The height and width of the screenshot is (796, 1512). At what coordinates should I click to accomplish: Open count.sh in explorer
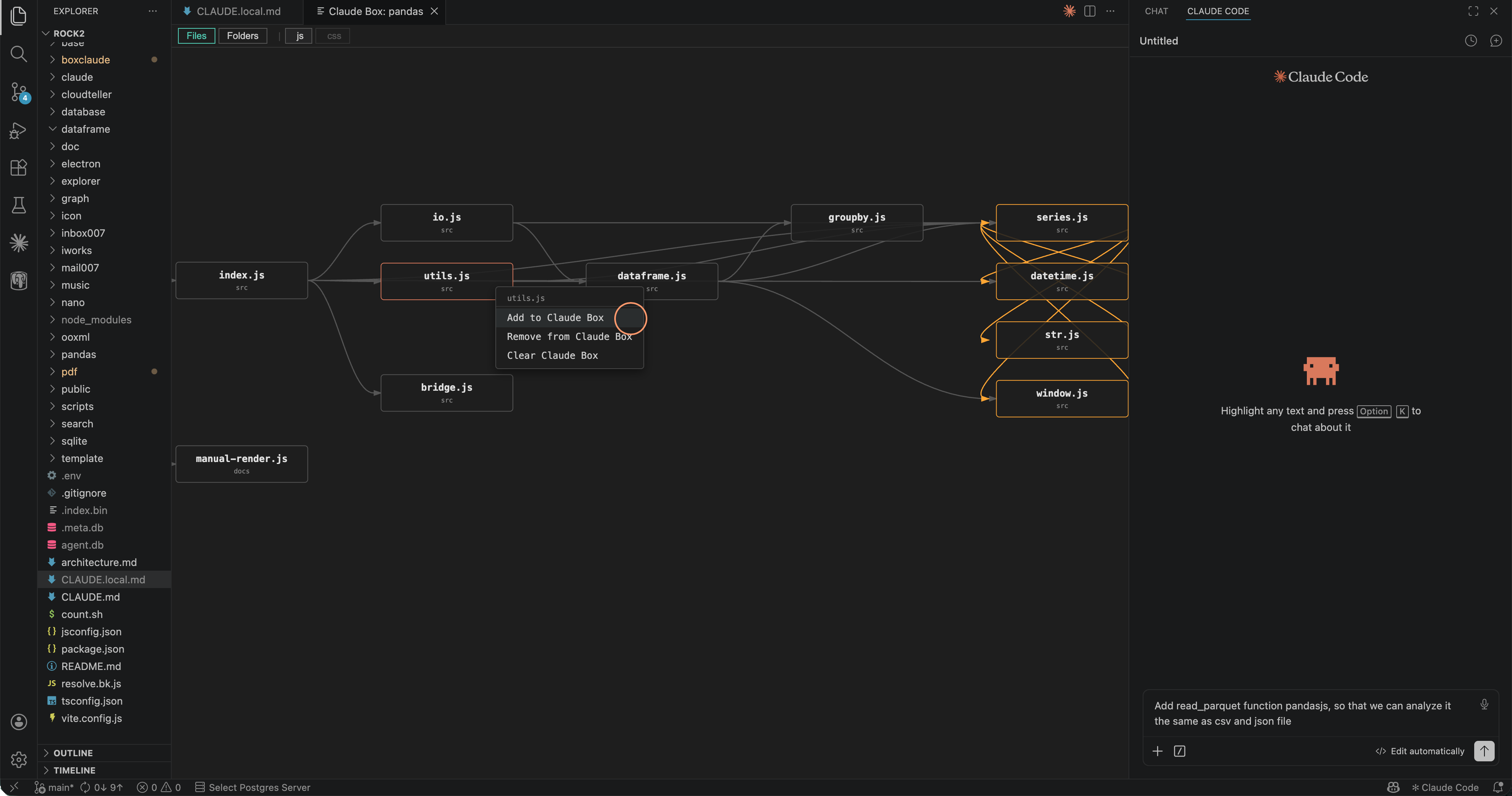104,614
